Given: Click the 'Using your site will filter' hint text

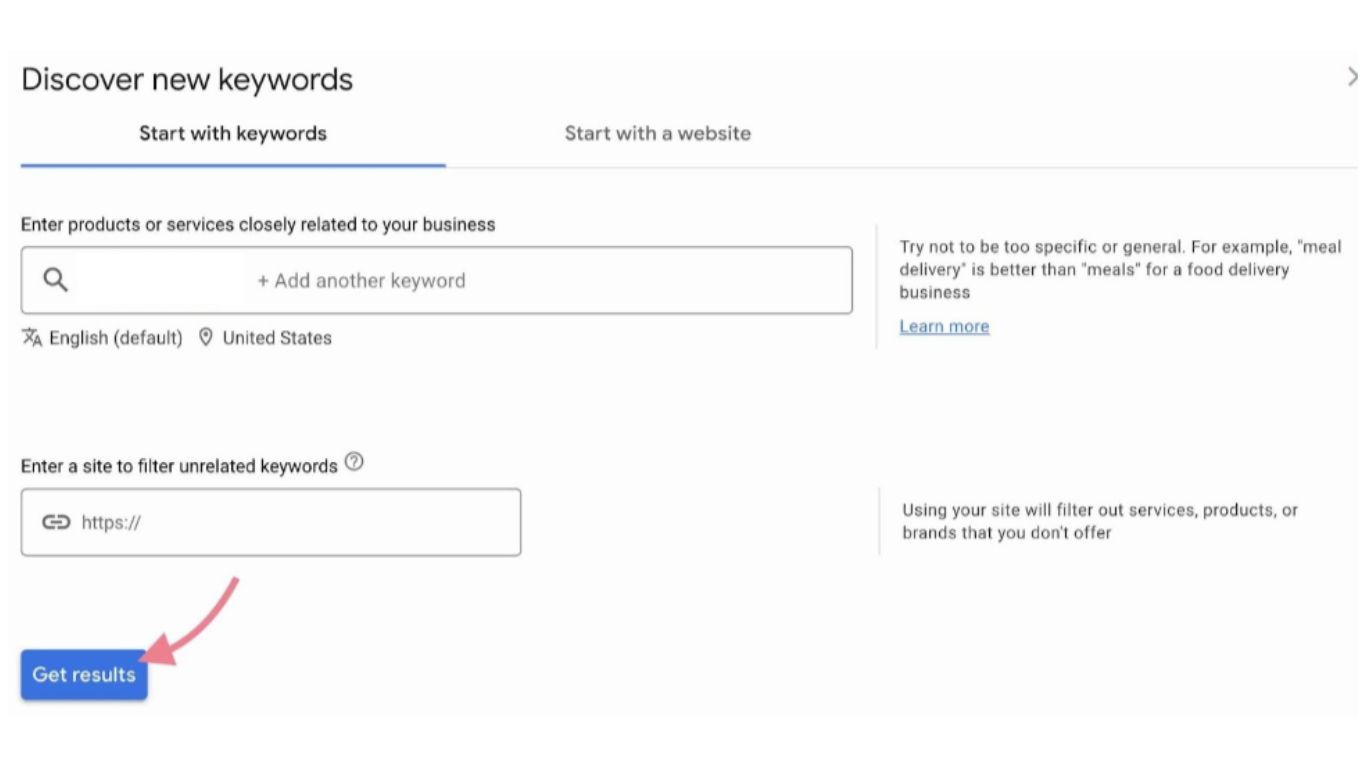Looking at the screenshot, I should point(1100,521).
